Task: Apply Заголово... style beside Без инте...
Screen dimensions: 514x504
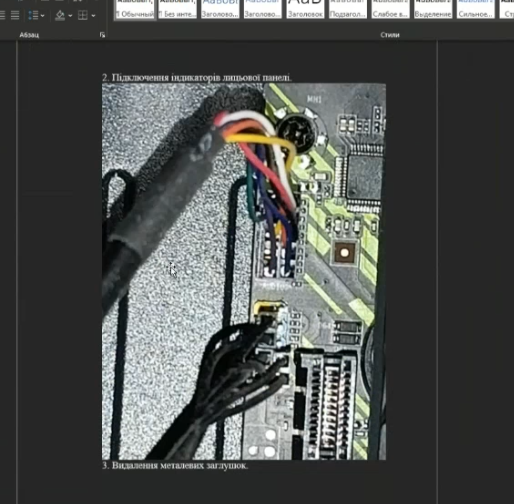Action: 220,9
